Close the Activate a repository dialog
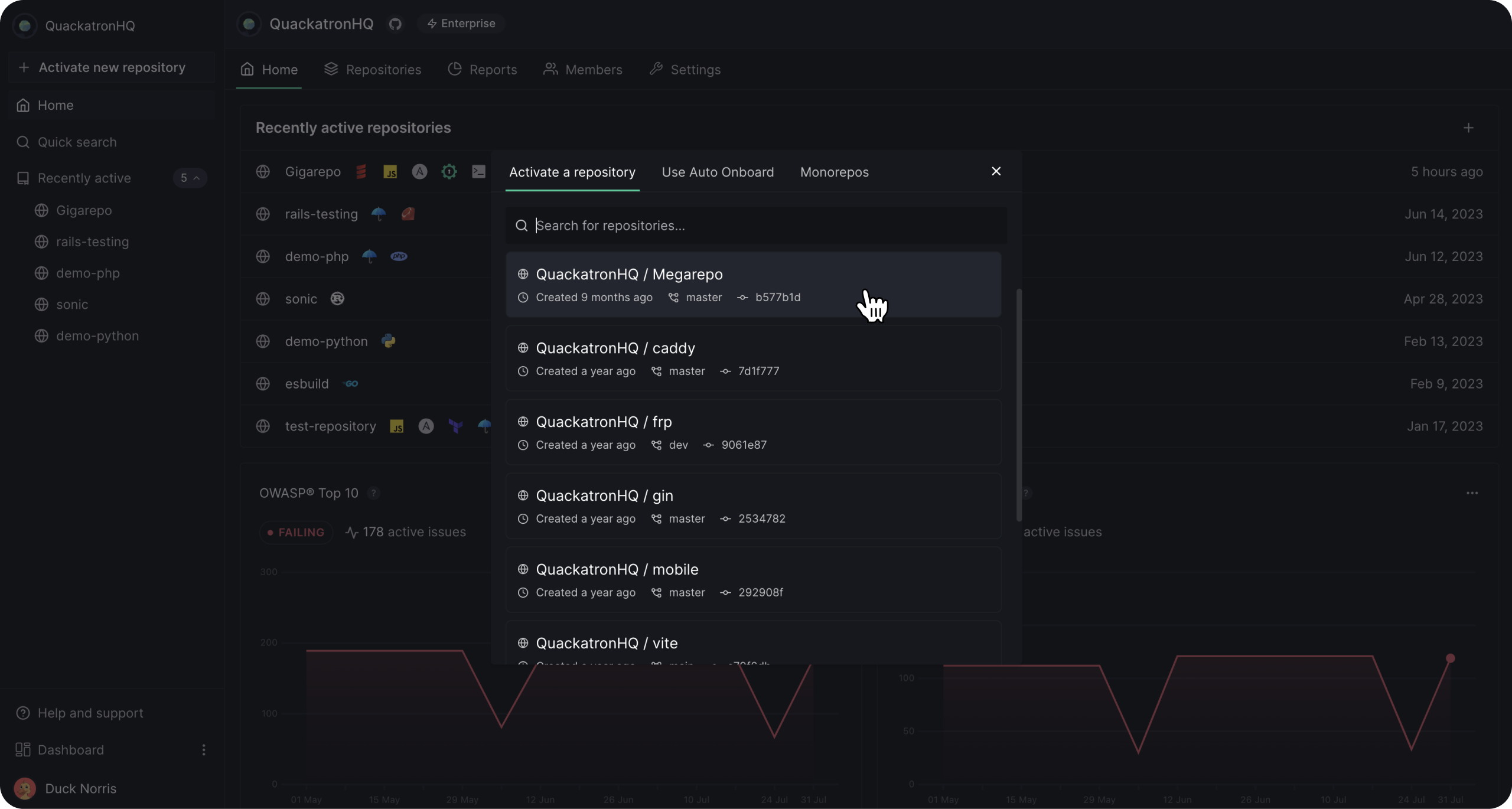Viewport: 1512px width, 809px height. [996, 171]
